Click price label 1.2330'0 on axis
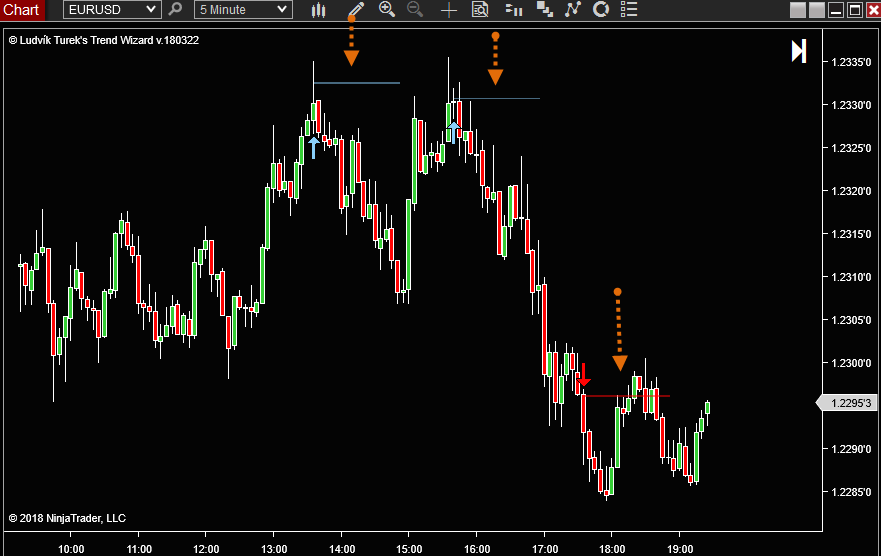881x556 pixels. pos(851,106)
